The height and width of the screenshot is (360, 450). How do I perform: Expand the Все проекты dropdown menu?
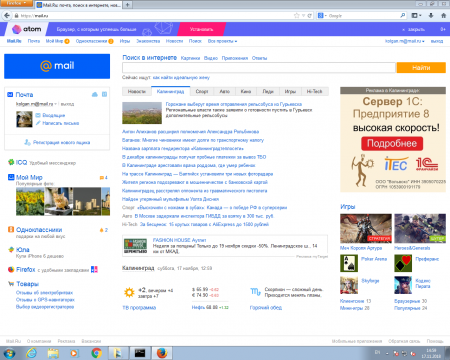click(222, 41)
